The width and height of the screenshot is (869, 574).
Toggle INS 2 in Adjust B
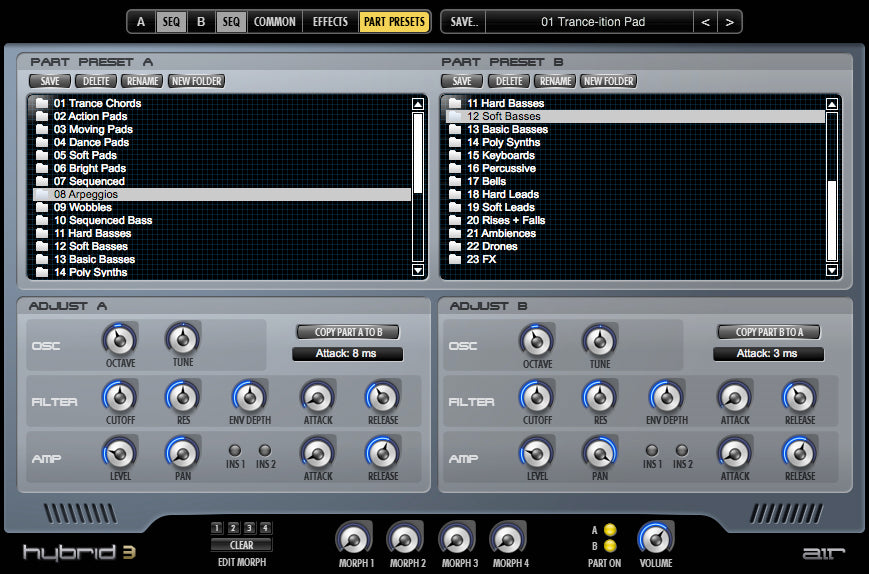click(x=683, y=451)
